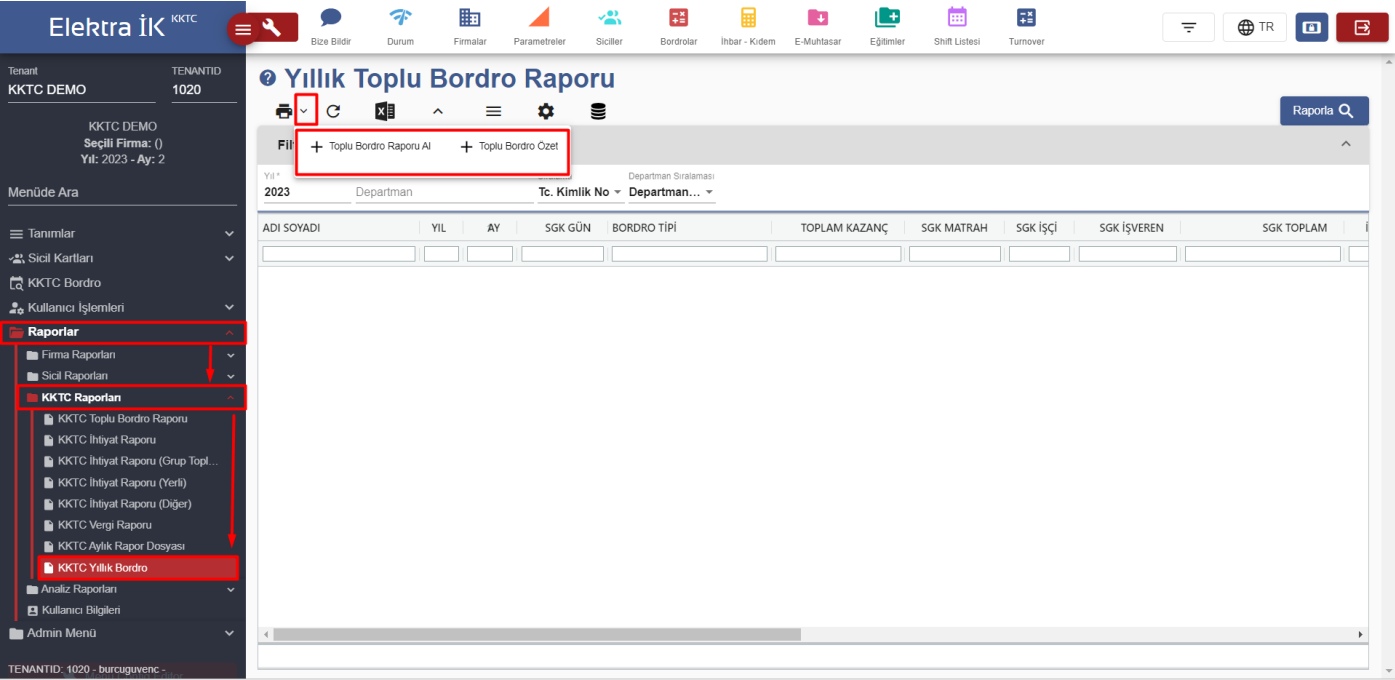Open Bordrolar from the top navigation
This screenshot has width=1395, height=680.
tap(678, 28)
